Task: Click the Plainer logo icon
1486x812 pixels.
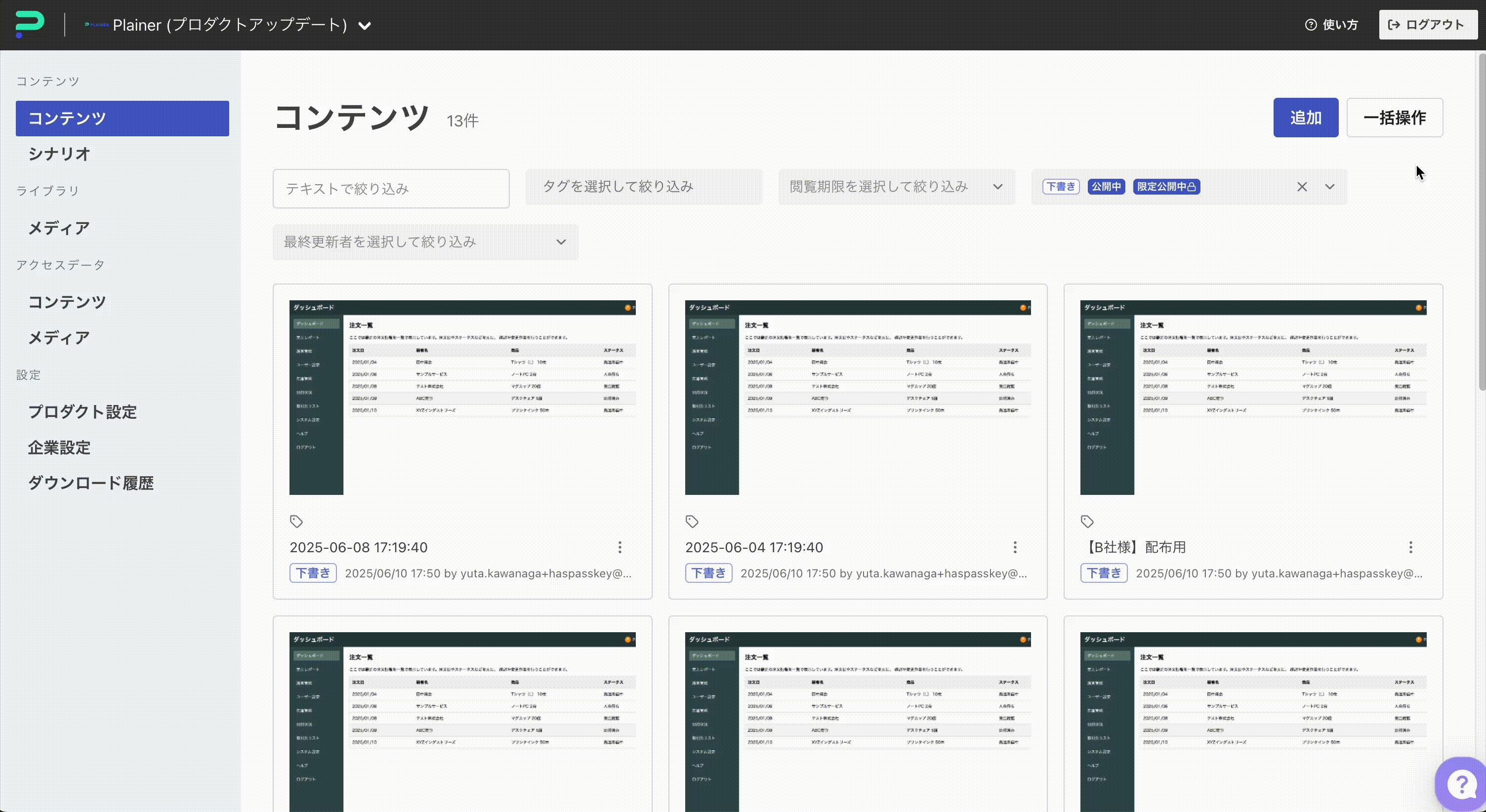Action: tap(30, 24)
